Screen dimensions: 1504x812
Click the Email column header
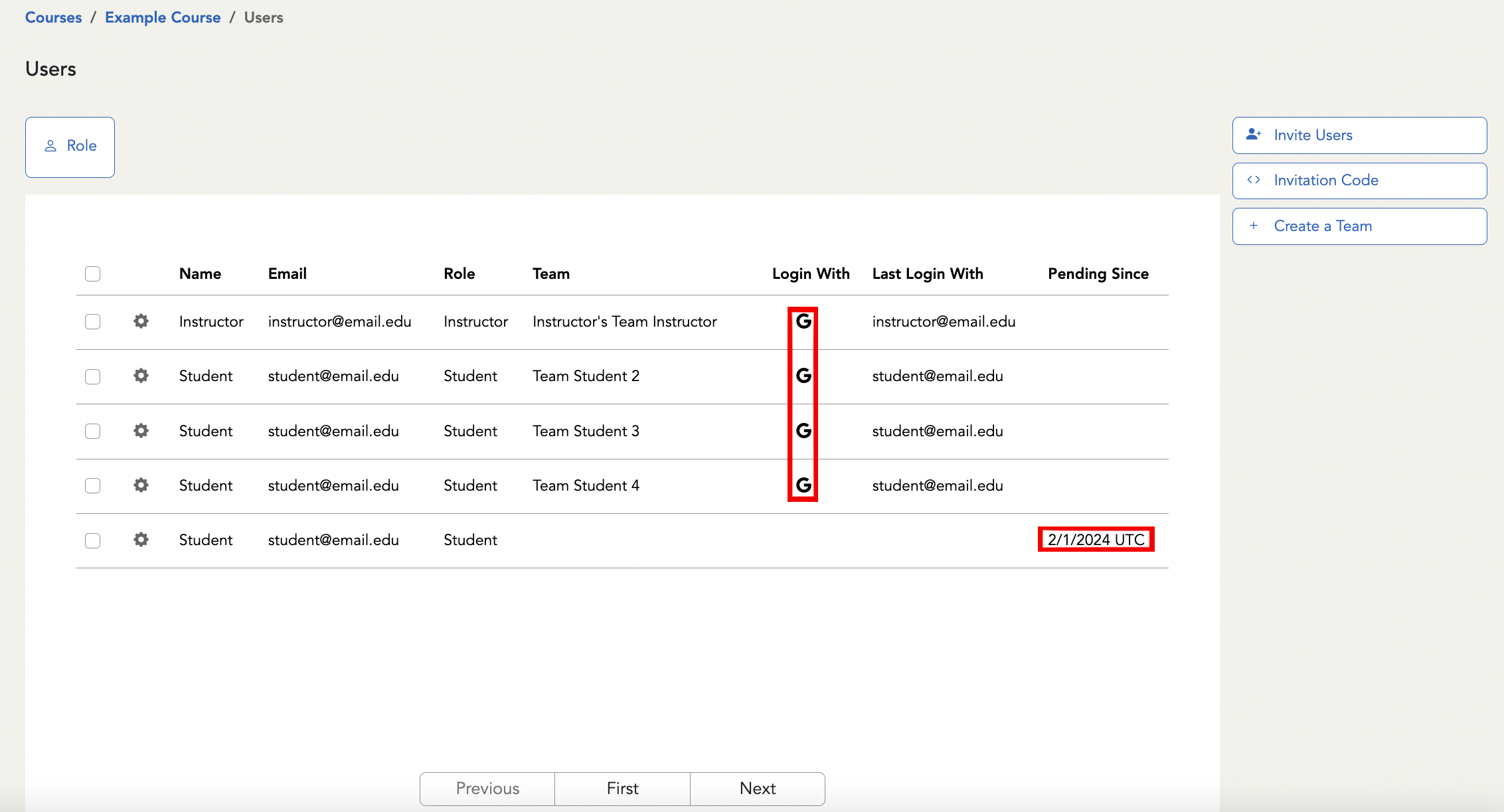(287, 274)
